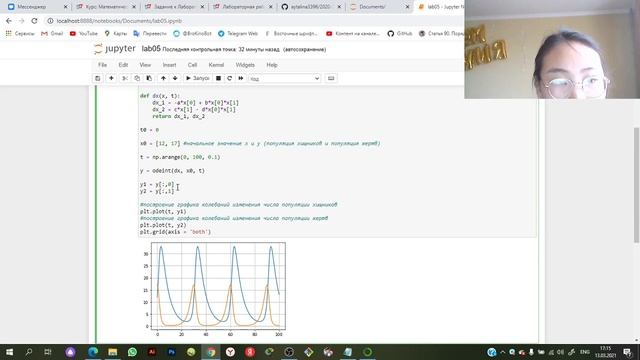
Task: Click the line y = odeint(dx, x0, t)
Action: (x=172, y=171)
